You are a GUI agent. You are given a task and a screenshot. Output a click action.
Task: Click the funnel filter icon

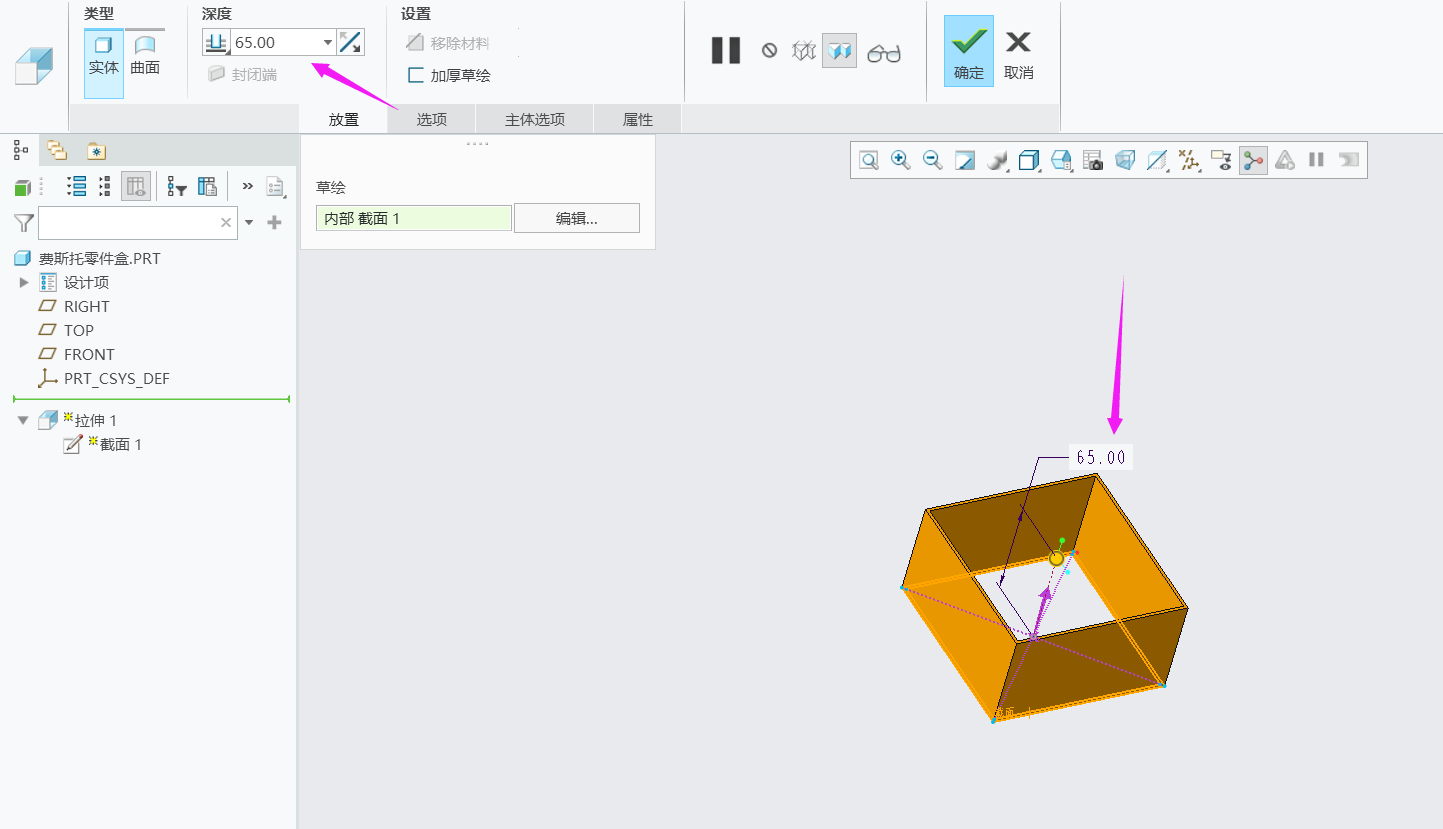point(24,222)
